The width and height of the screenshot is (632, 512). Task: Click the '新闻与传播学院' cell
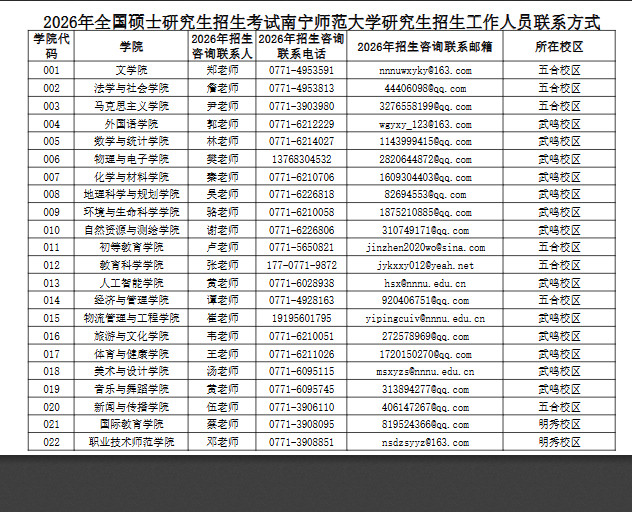(131, 407)
